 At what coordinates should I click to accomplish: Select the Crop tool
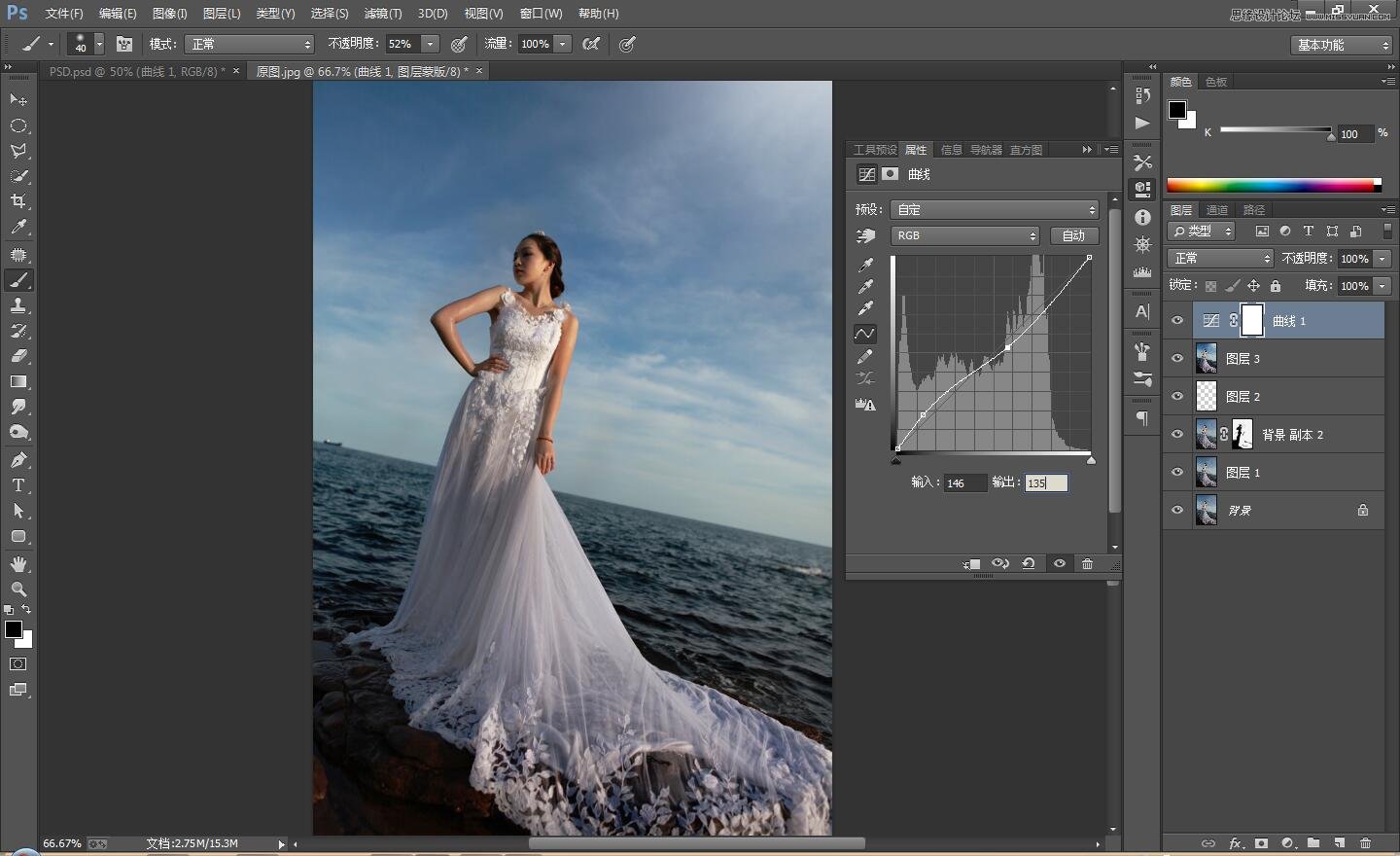point(18,201)
